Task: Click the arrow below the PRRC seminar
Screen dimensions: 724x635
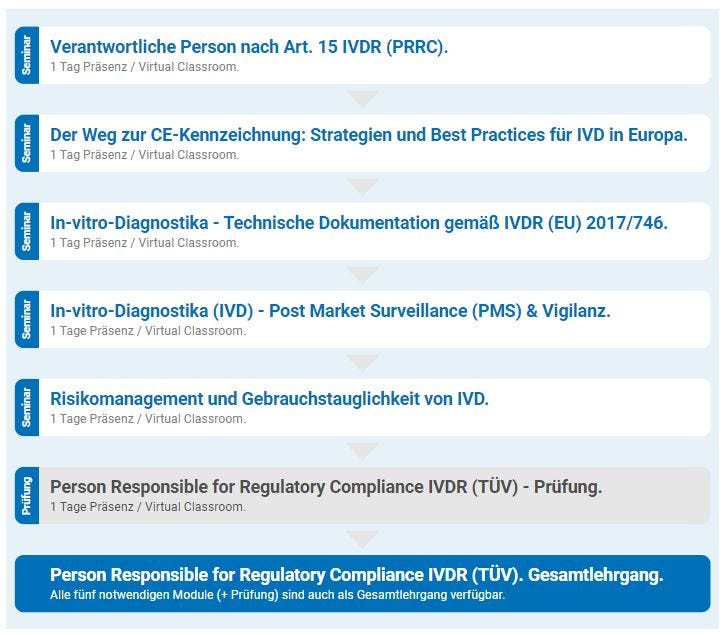Action: [x=362, y=98]
